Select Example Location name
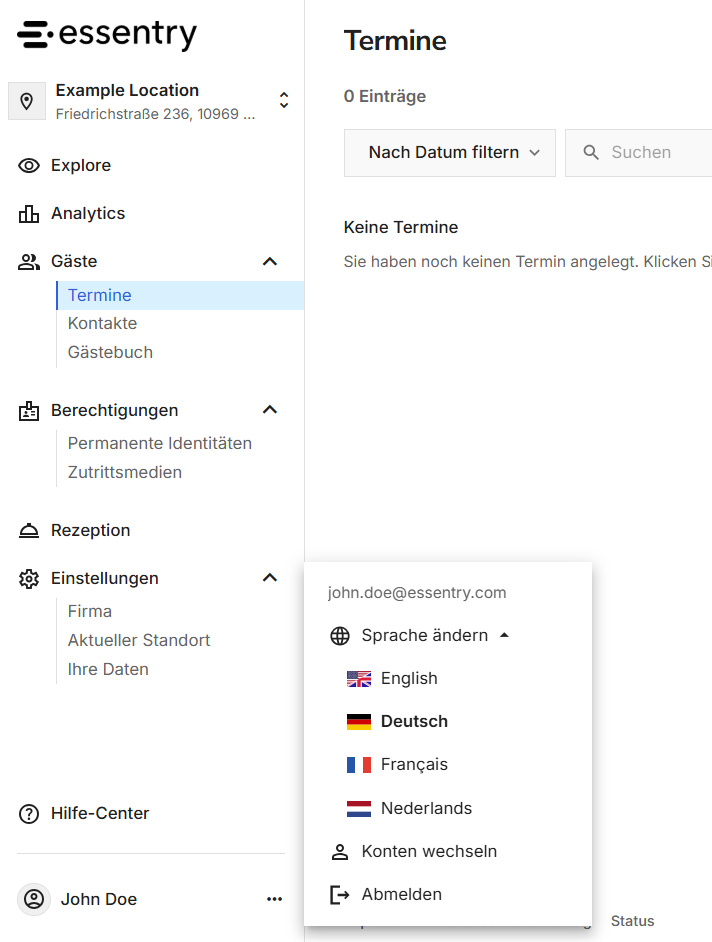Viewport: 712px width, 942px height. [127, 90]
